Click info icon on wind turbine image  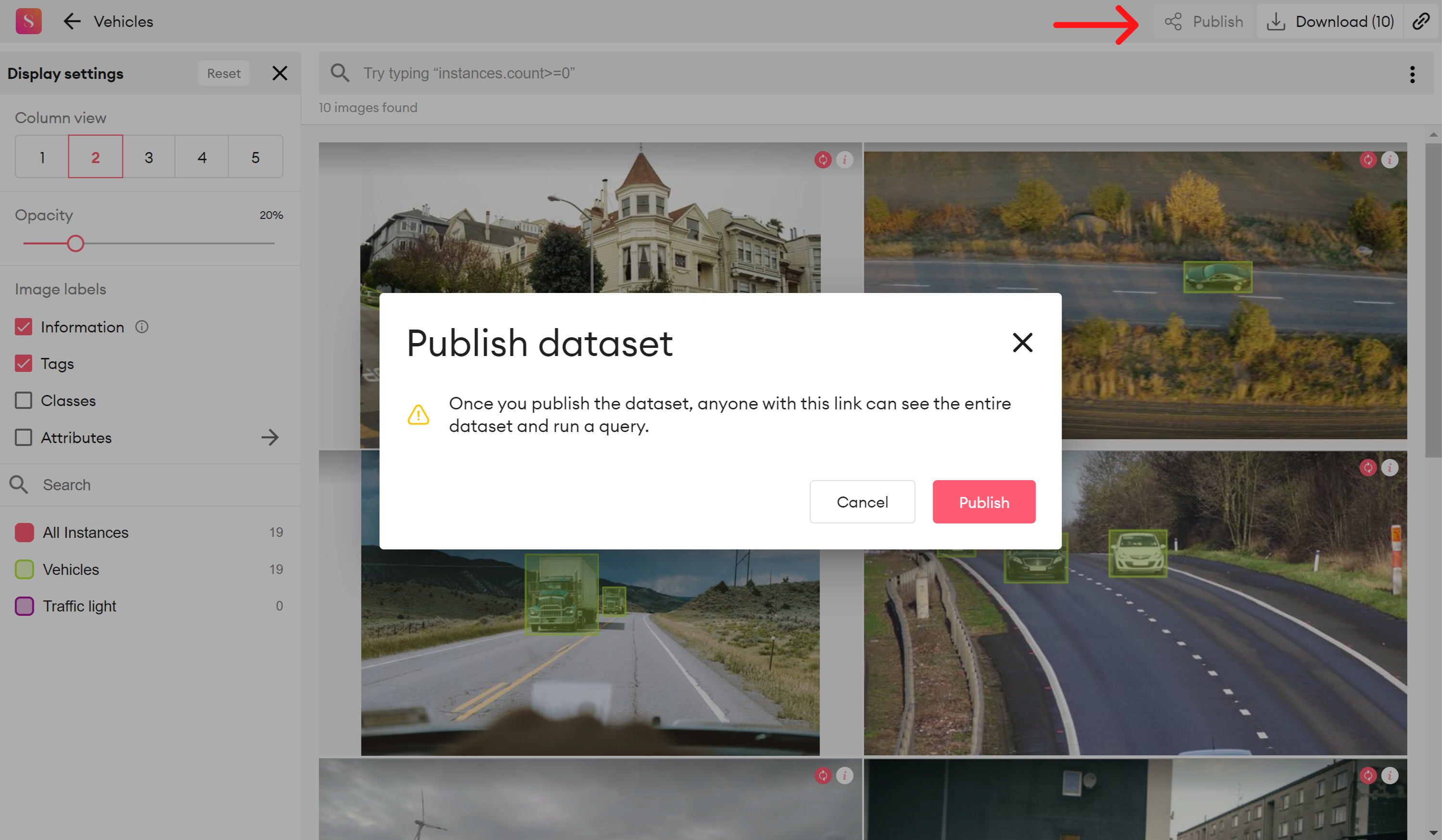(844, 776)
